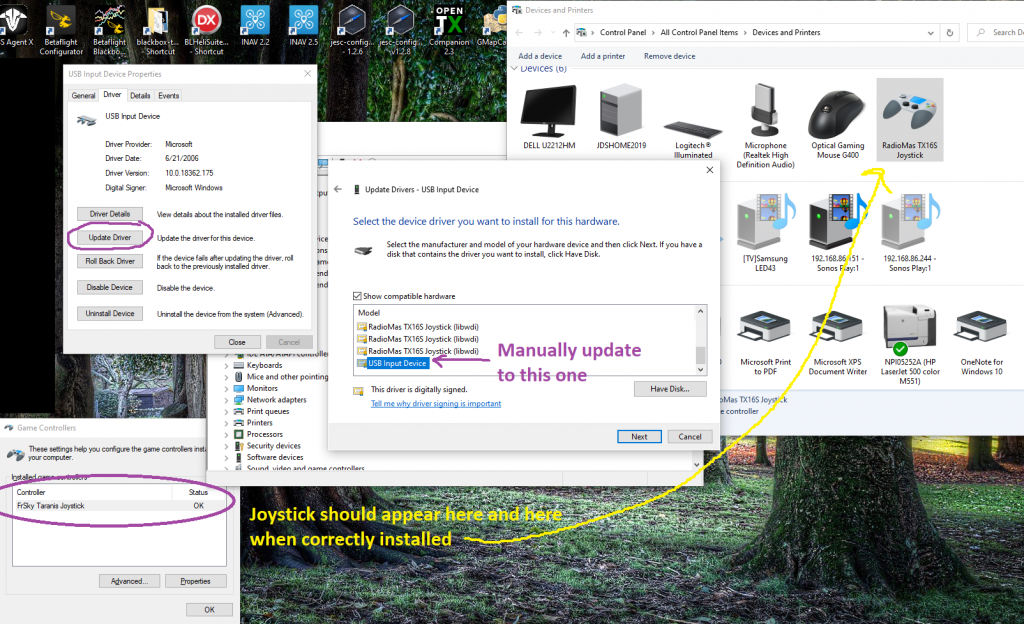This screenshot has height=624, width=1024.
Task: Click Next in Update Drivers wizard
Action: point(639,437)
